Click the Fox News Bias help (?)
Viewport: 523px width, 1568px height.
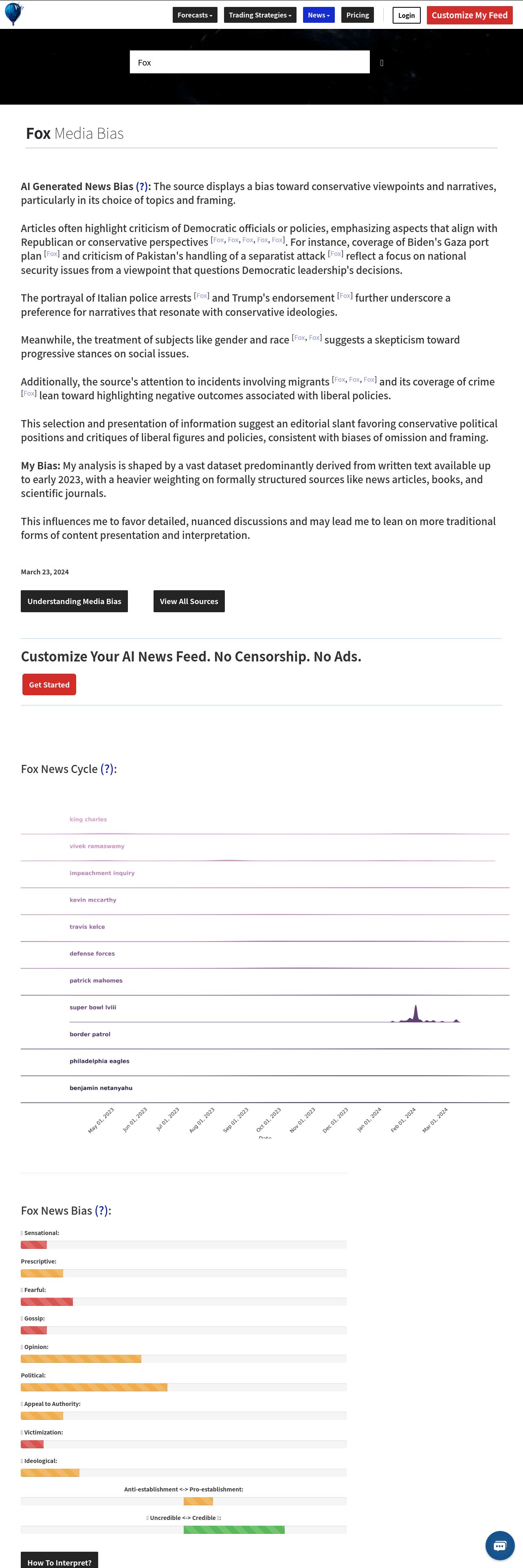[x=102, y=1211]
